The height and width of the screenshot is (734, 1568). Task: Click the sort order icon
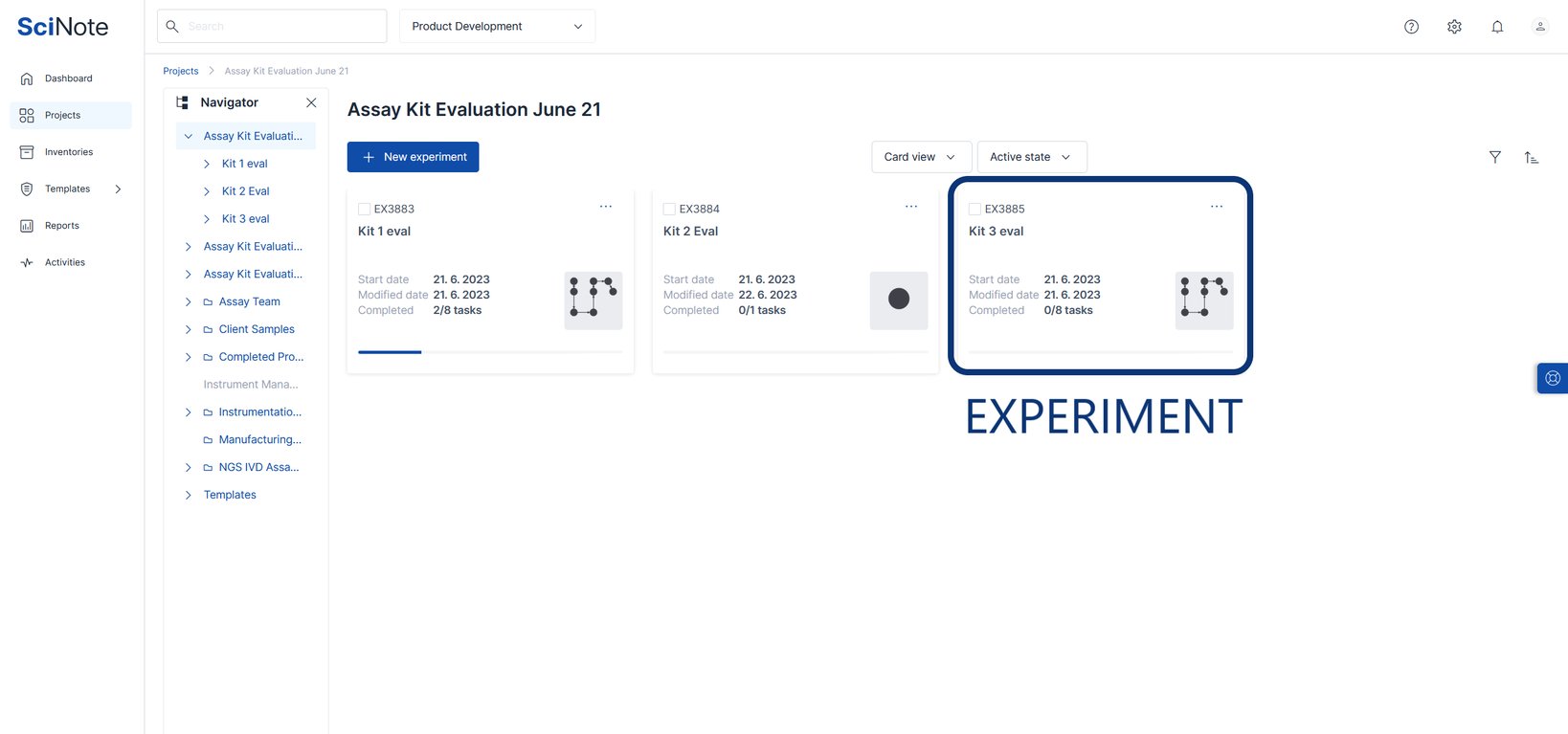1531,157
